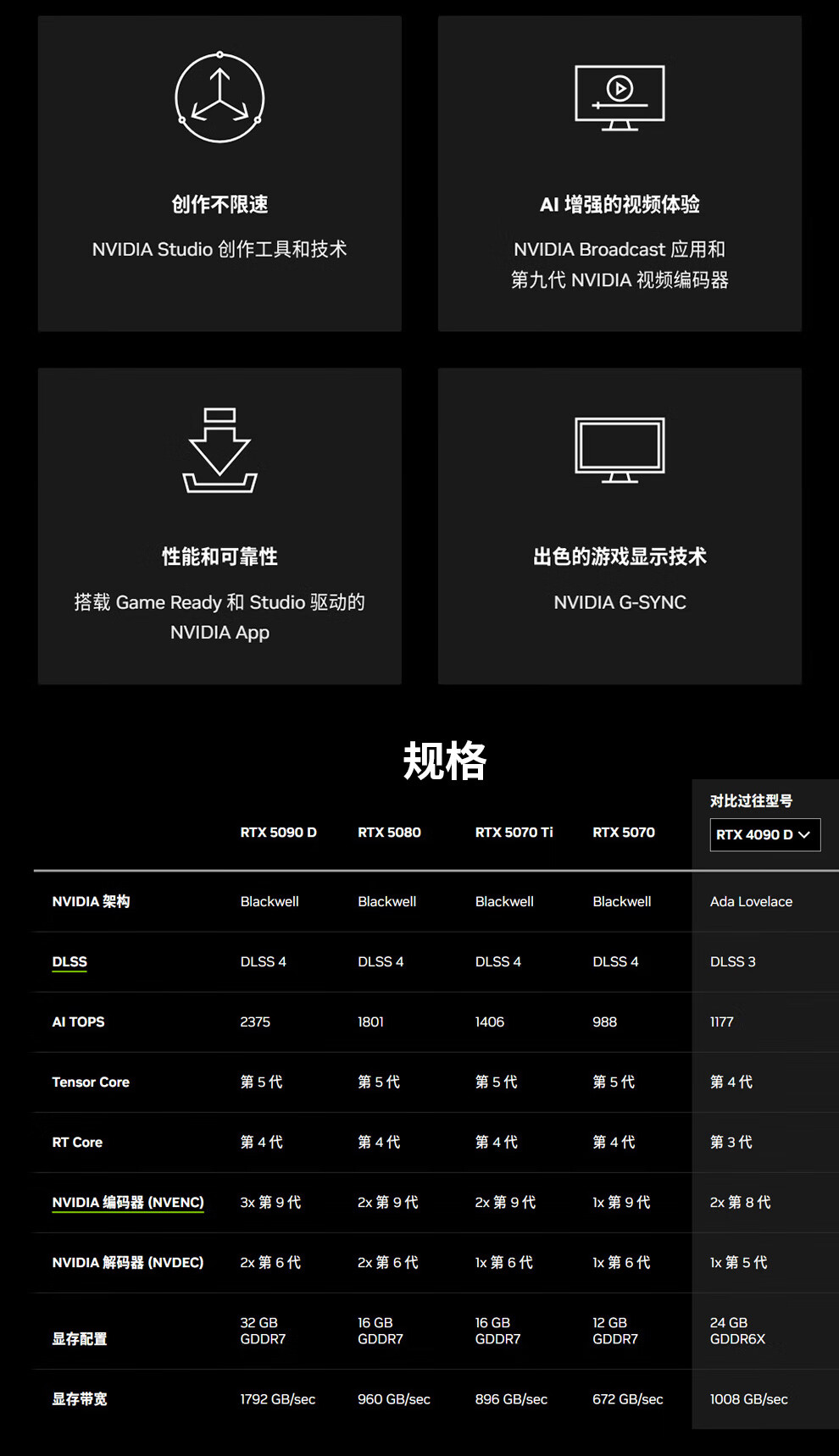Click the AI TOPS value 1801
Viewport: 839px width, 1456px height.
coord(370,1021)
